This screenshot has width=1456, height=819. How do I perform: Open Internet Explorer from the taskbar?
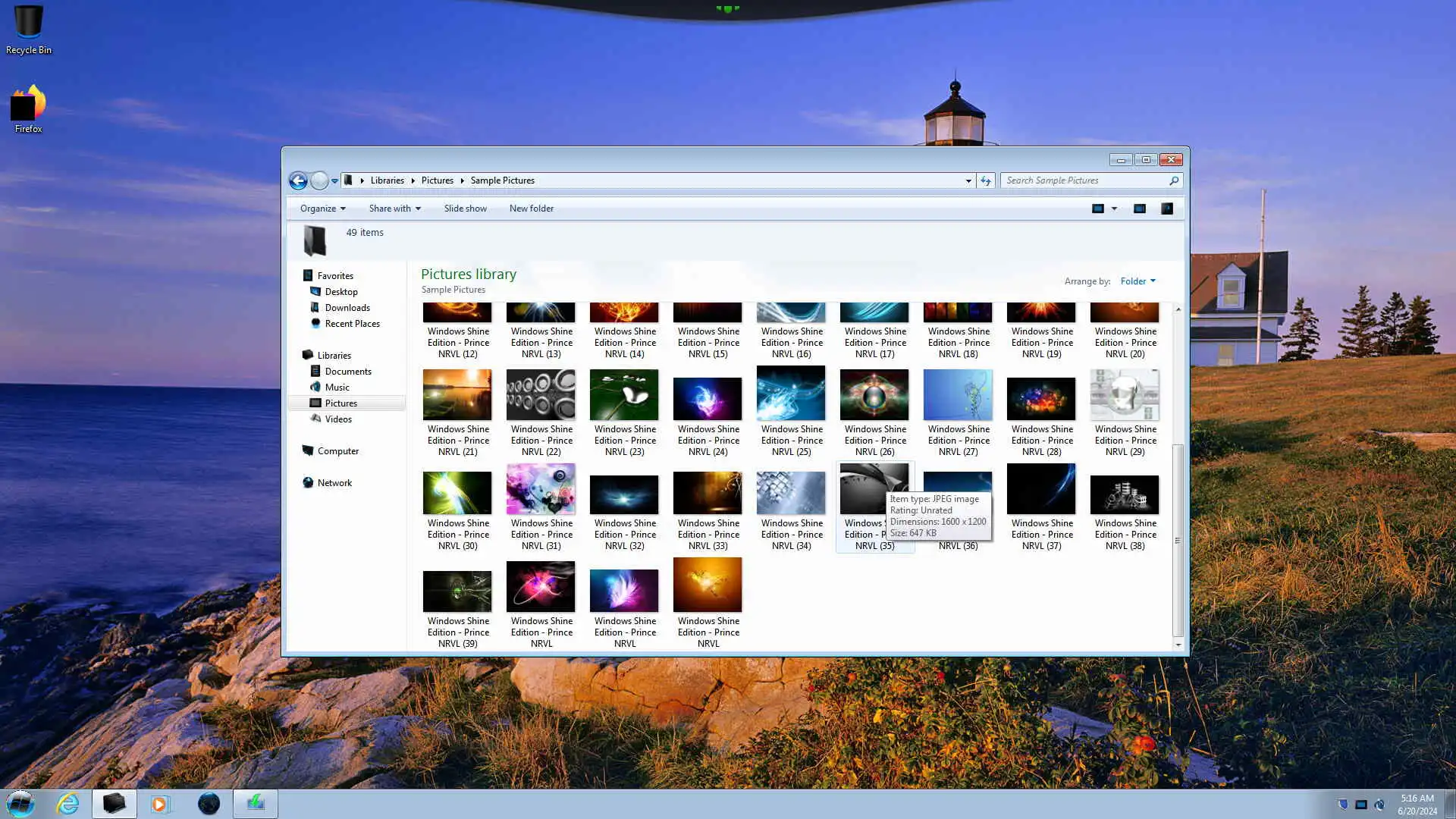(68, 803)
